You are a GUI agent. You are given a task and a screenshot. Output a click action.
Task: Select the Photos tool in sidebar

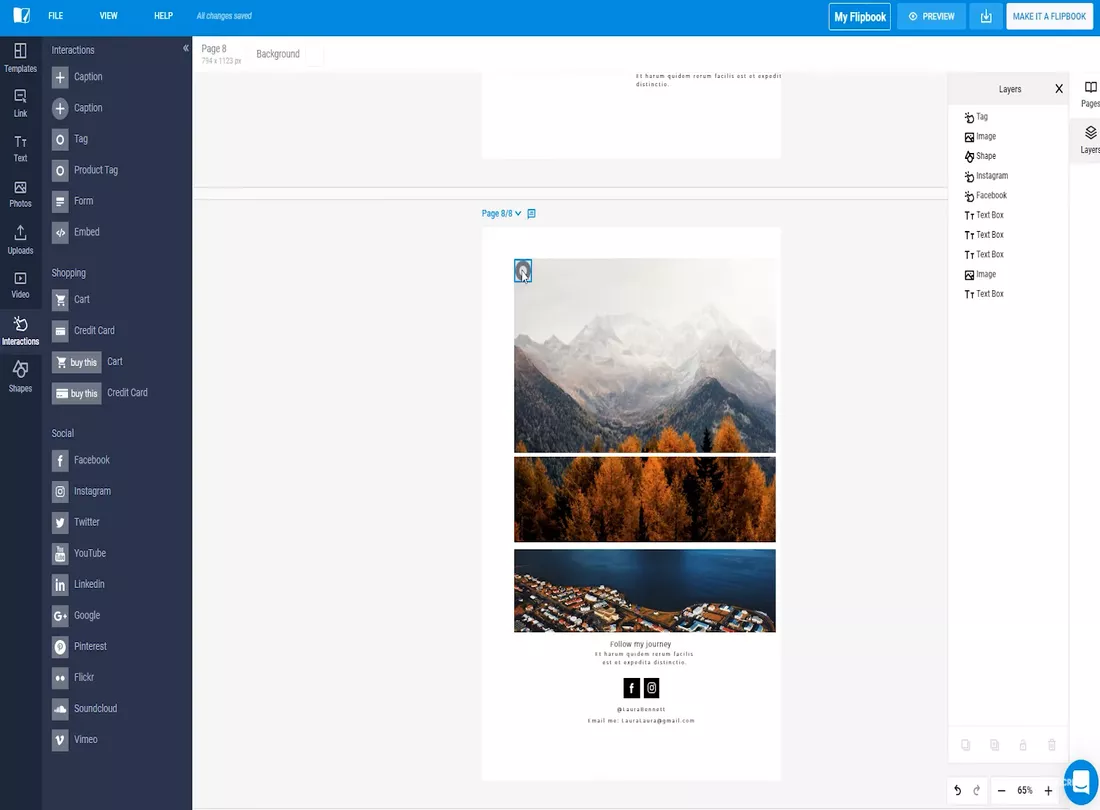coord(20,193)
